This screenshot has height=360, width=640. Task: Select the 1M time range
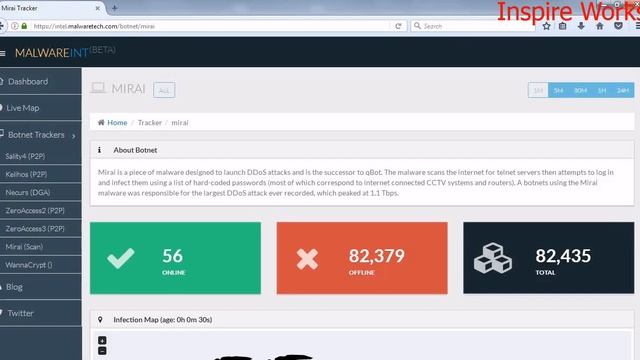click(538, 90)
